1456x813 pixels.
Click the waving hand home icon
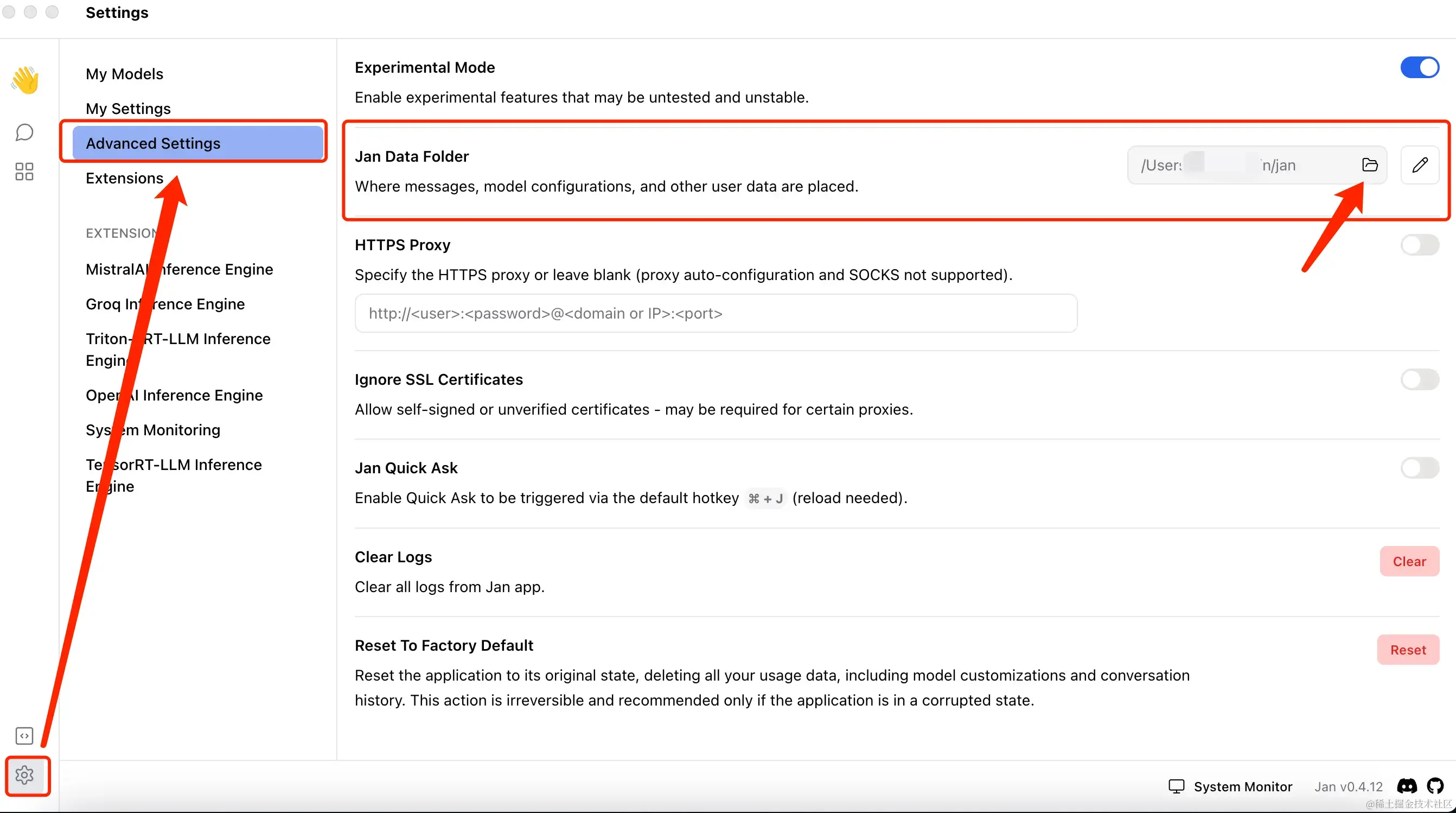(x=25, y=80)
